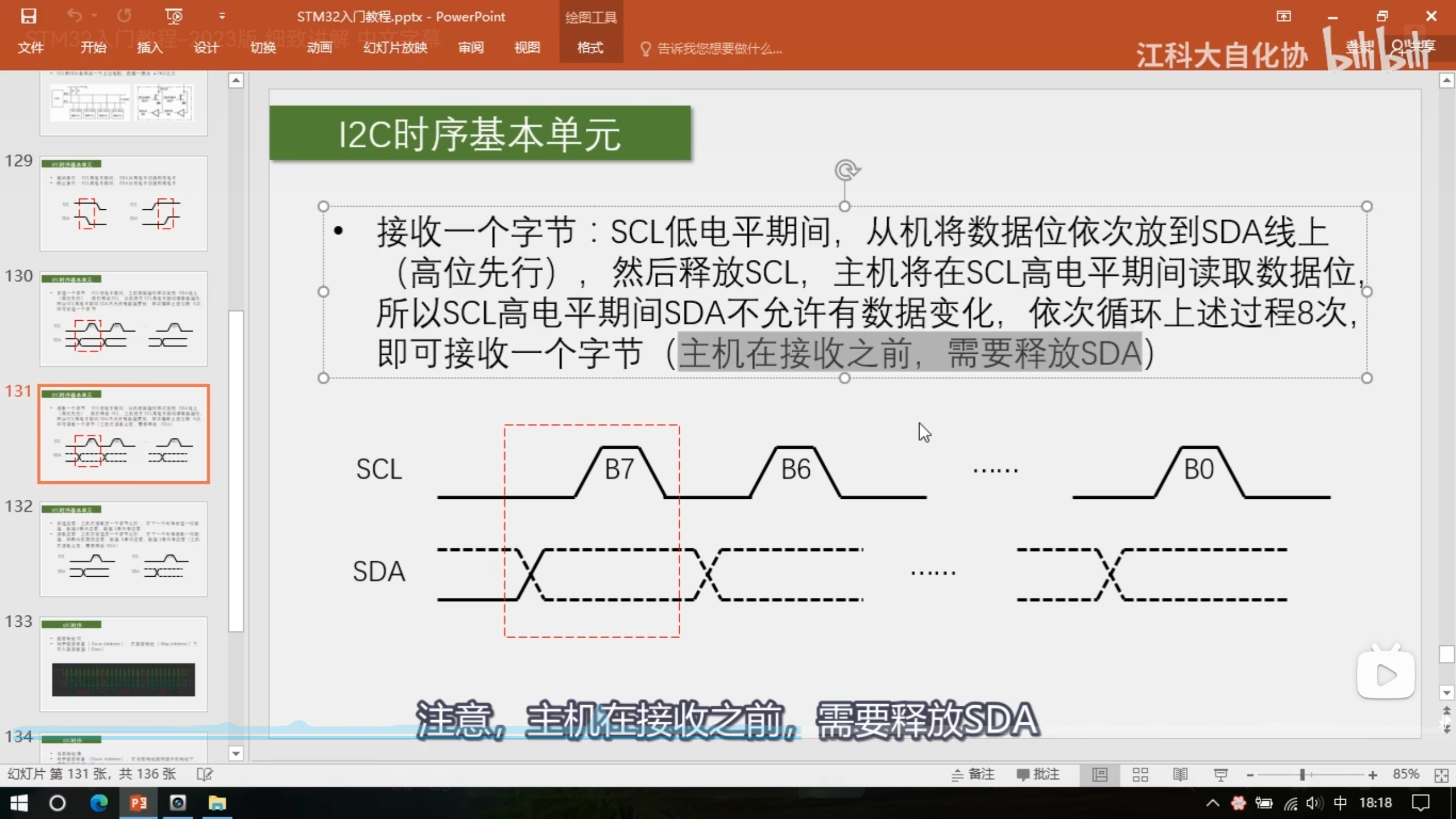Expand Customize Quick Access Toolbar dropdown
The height and width of the screenshot is (819, 1456).
click(x=222, y=16)
